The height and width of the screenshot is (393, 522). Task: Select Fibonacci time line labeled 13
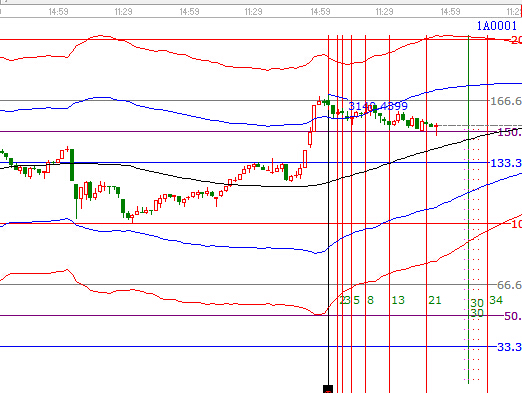pos(389,213)
